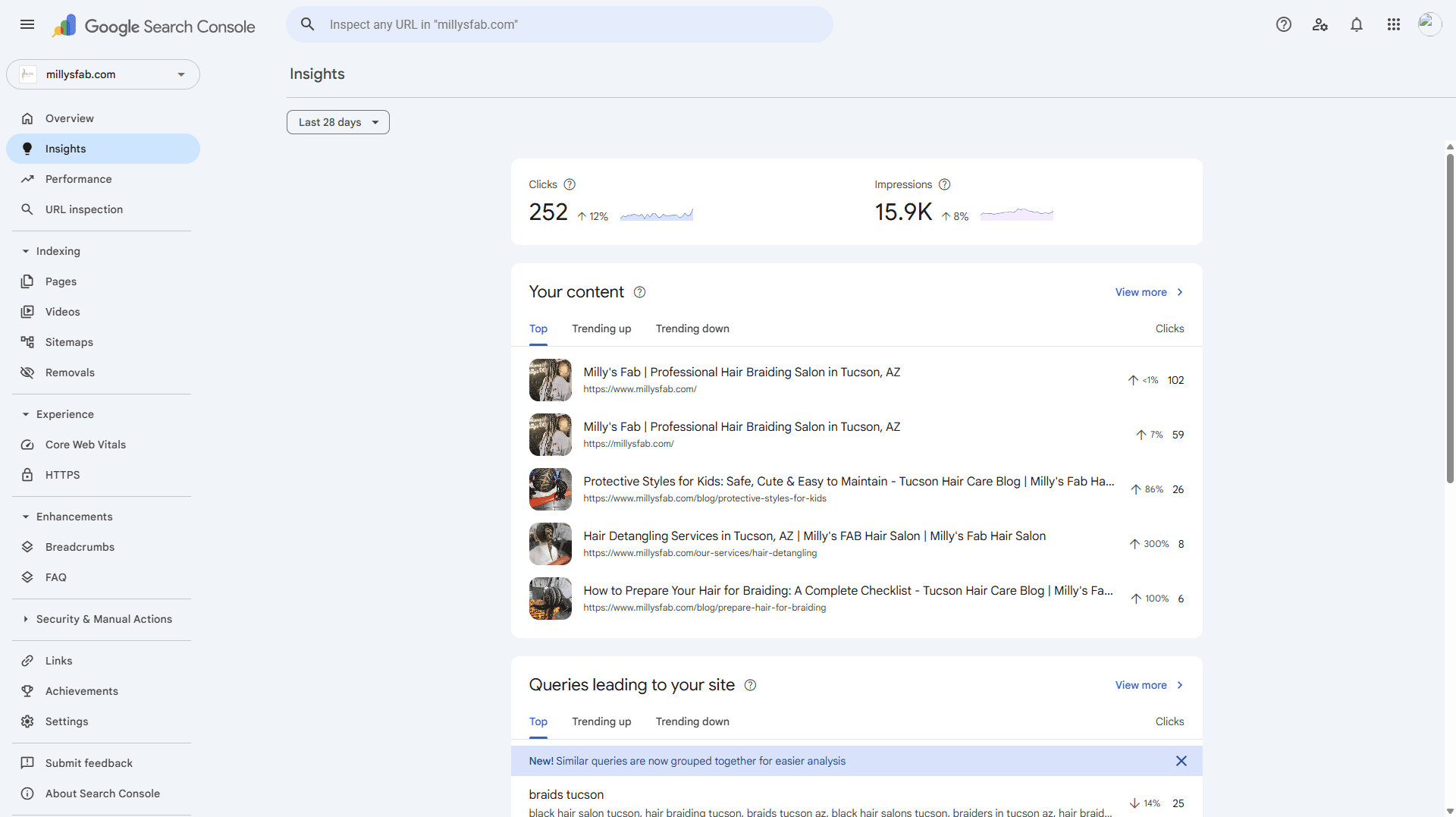The height and width of the screenshot is (817, 1456).
Task: Click the page vertical scrollbar
Action: tap(1450, 319)
